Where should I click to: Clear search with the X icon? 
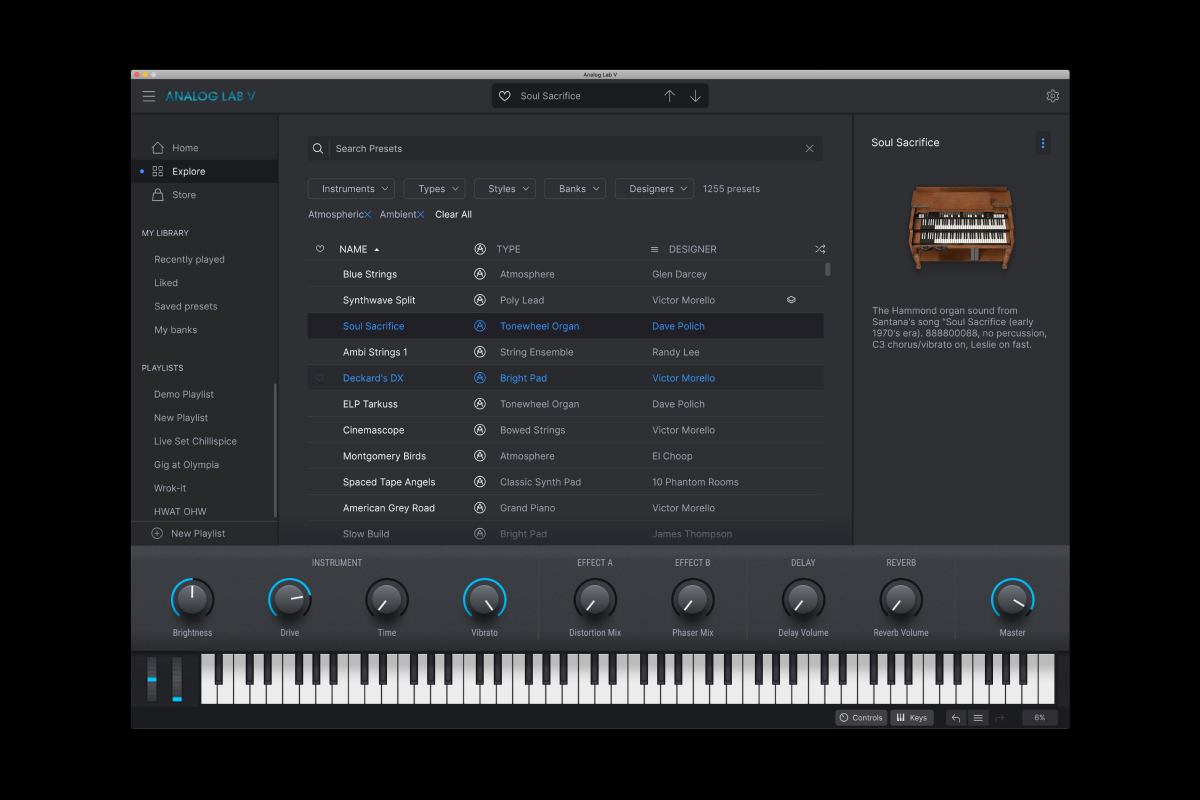click(x=809, y=149)
